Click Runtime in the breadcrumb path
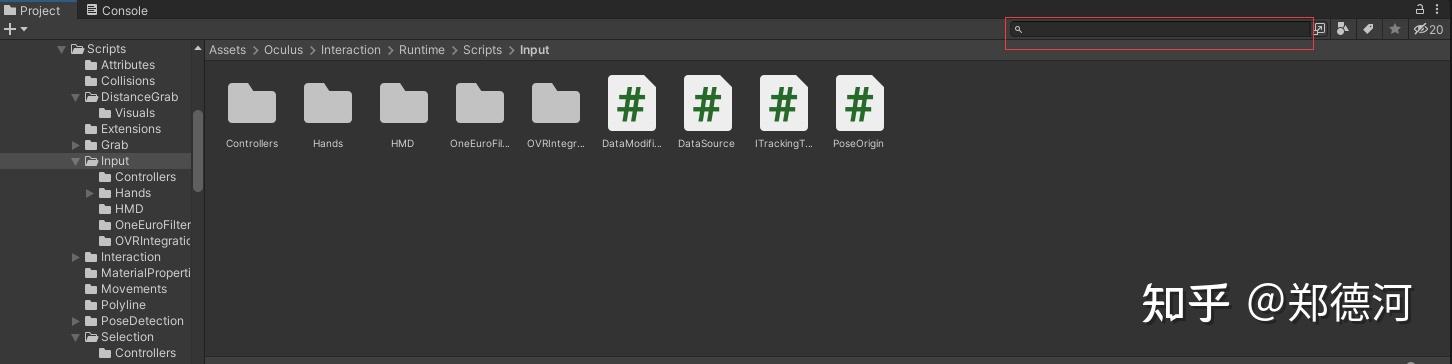Viewport: 1452px width, 364px height. pos(422,50)
